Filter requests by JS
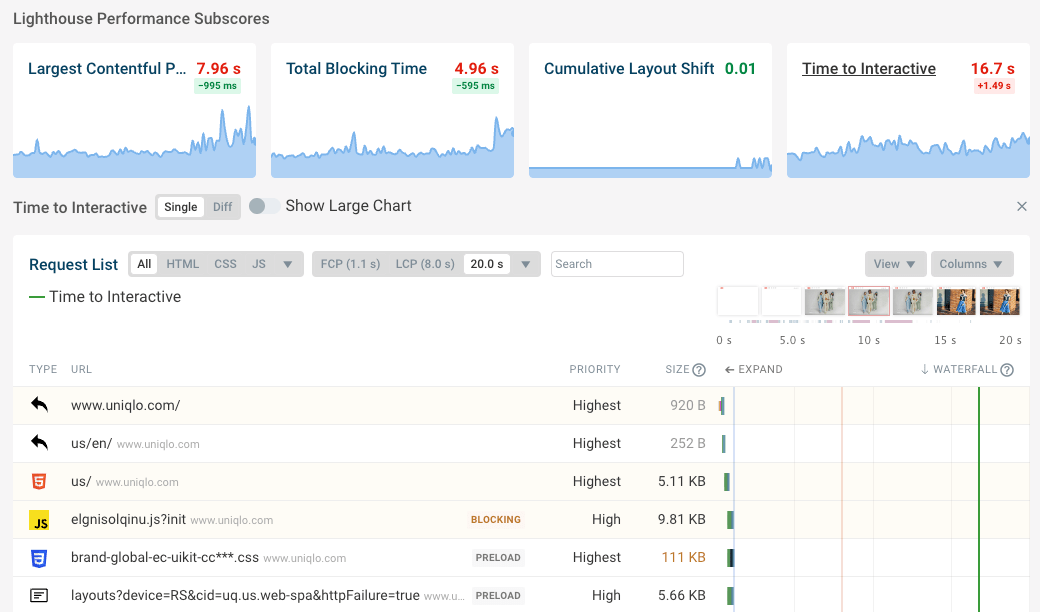Viewport: 1040px width, 612px height. [259, 264]
